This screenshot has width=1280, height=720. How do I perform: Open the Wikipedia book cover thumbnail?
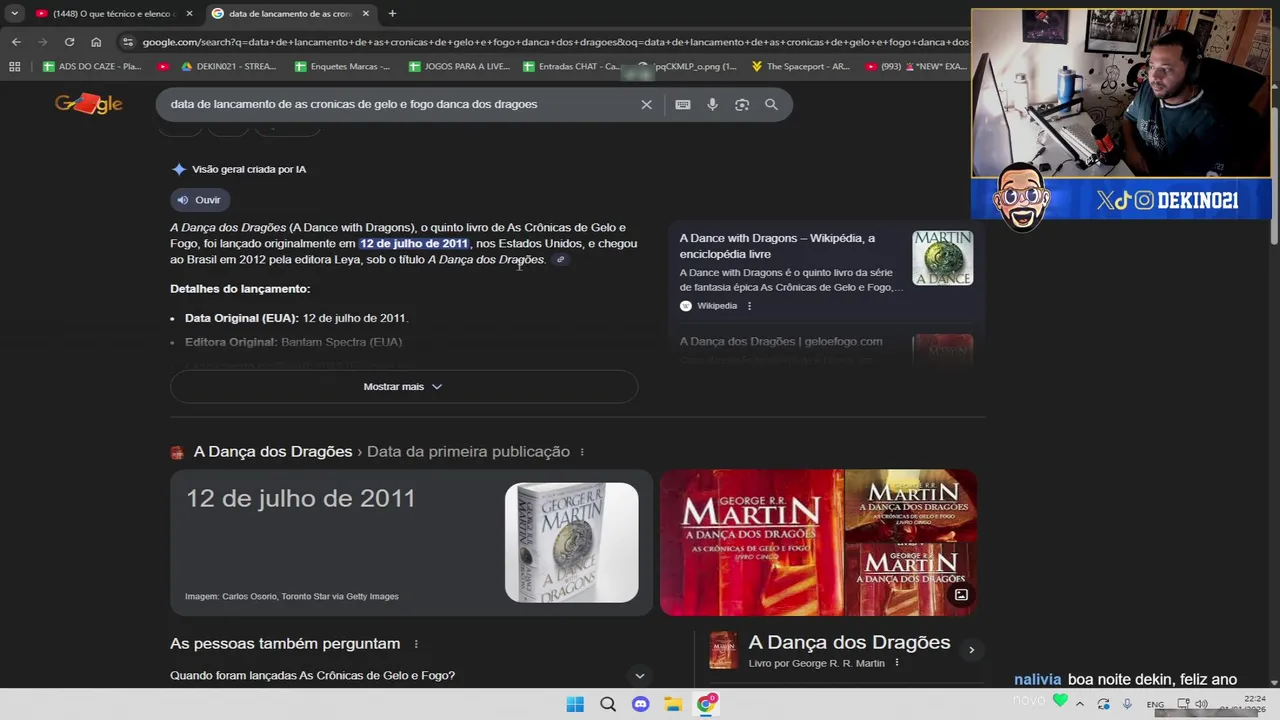942,258
